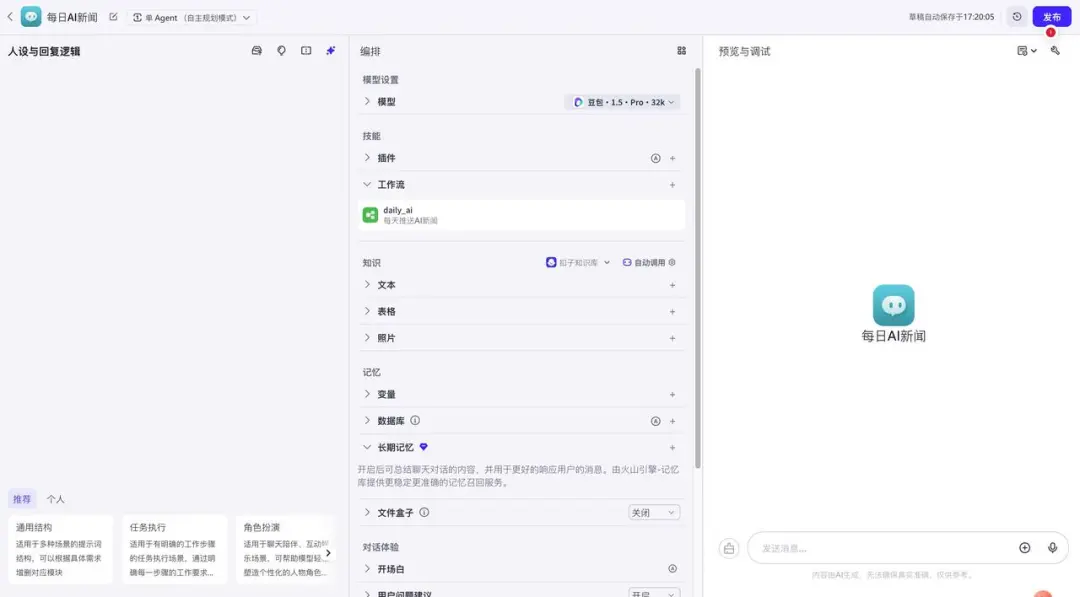This screenshot has height=597, width=1080.
Task: Add text knowledge with plus icon
Action: [672, 285]
